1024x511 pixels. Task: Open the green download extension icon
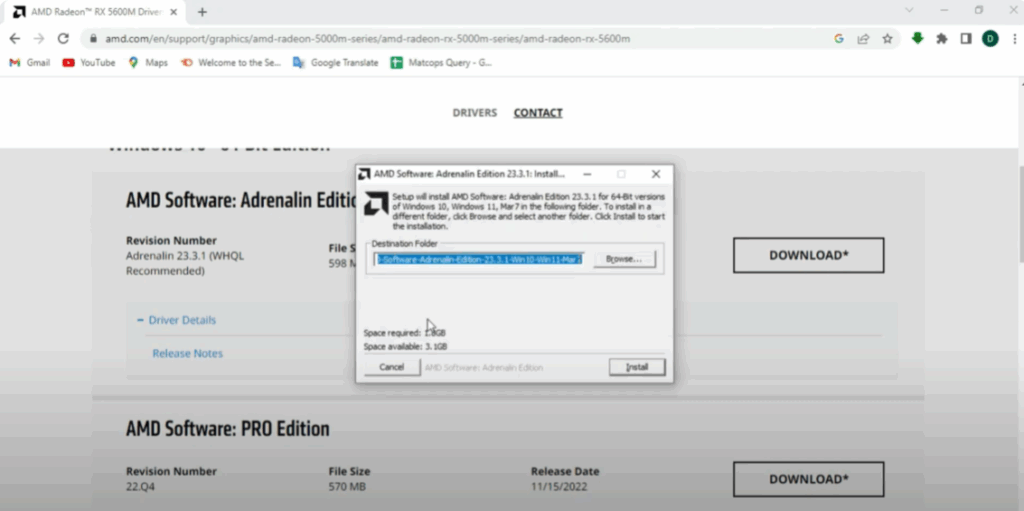click(x=918, y=39)
